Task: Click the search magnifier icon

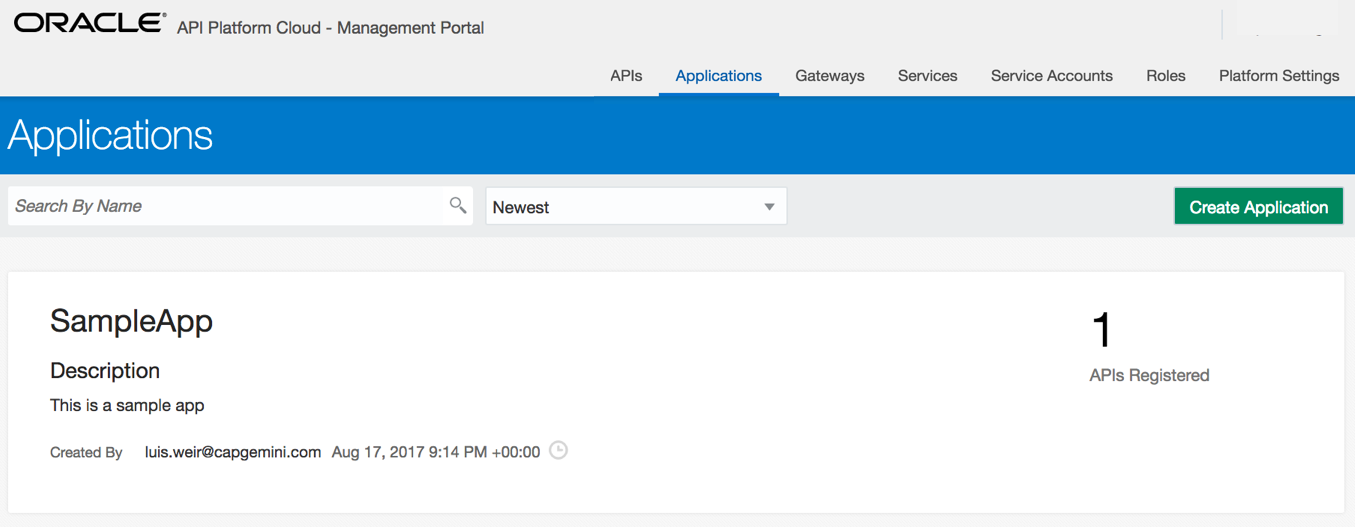Action: [x=458, y=205]
